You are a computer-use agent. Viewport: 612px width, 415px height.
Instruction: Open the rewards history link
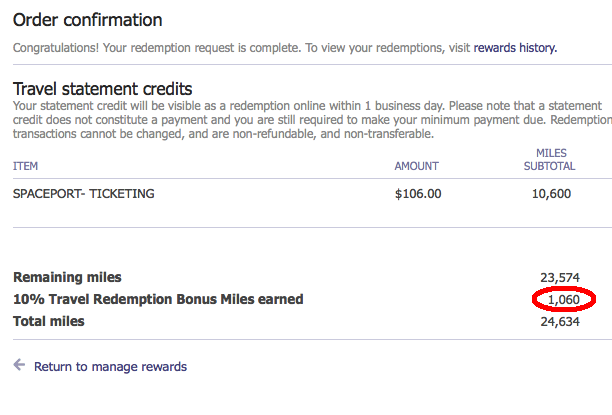515,48
